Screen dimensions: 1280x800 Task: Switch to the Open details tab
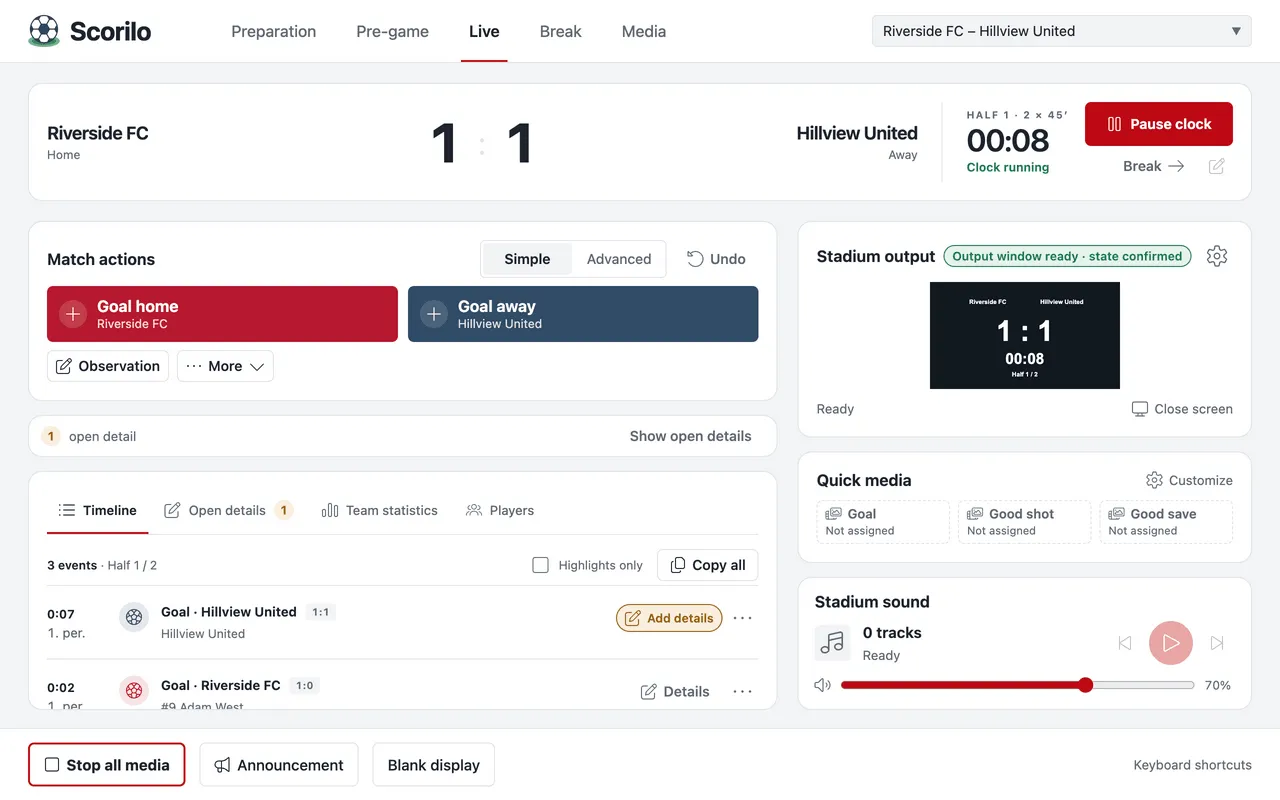228,510
